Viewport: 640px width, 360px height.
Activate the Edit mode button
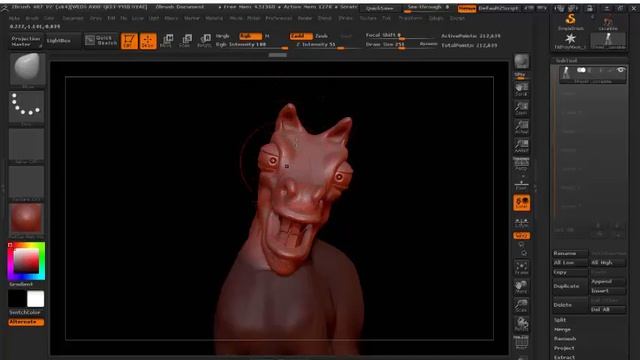coord(129,41)
